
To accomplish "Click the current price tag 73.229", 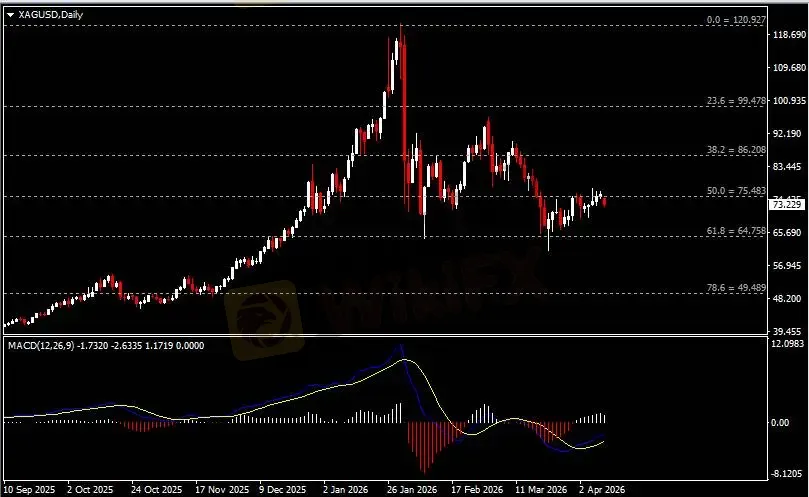I will coord(787,205).
